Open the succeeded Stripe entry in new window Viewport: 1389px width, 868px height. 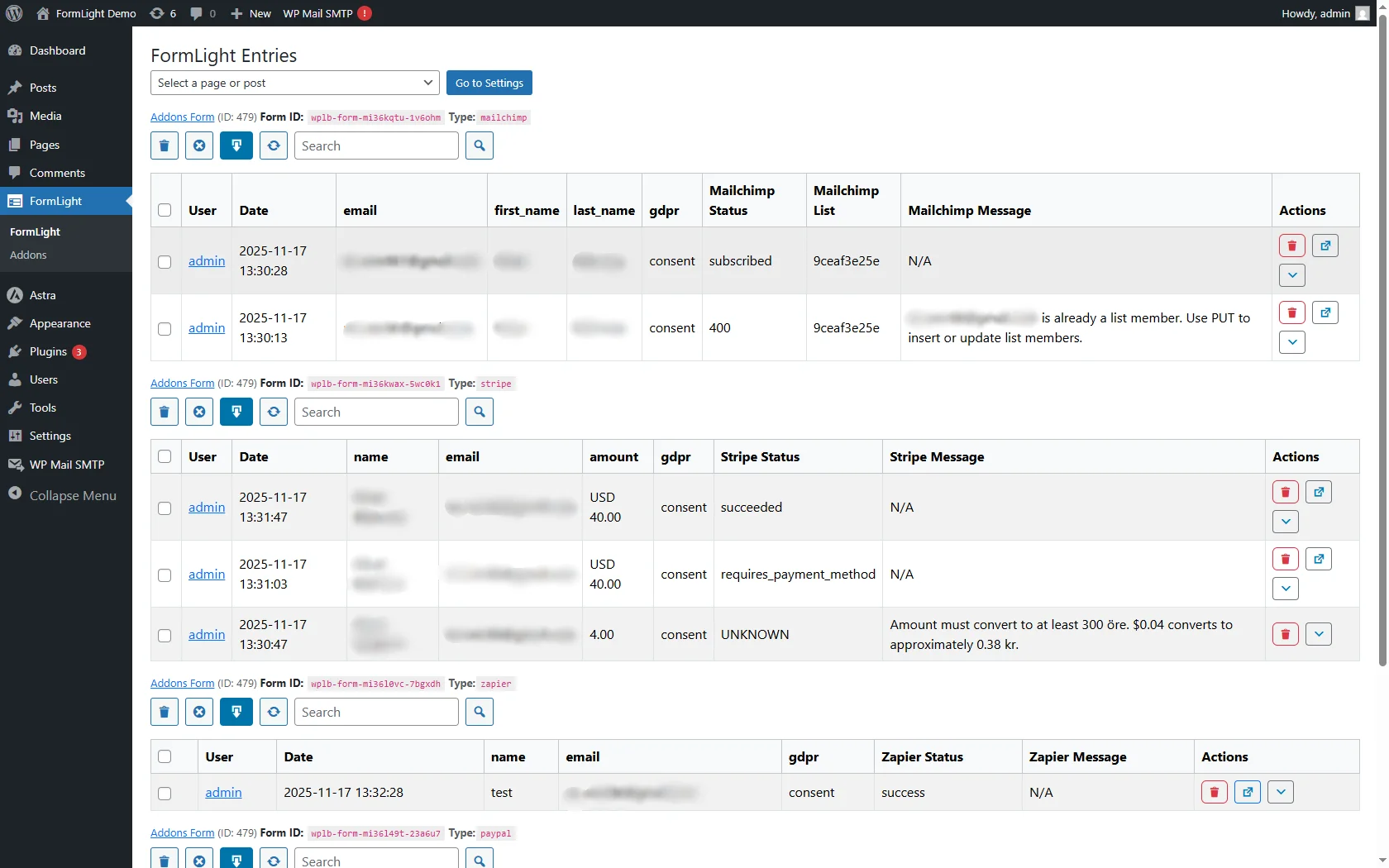pyautogui.click(x=1319, y=492)
